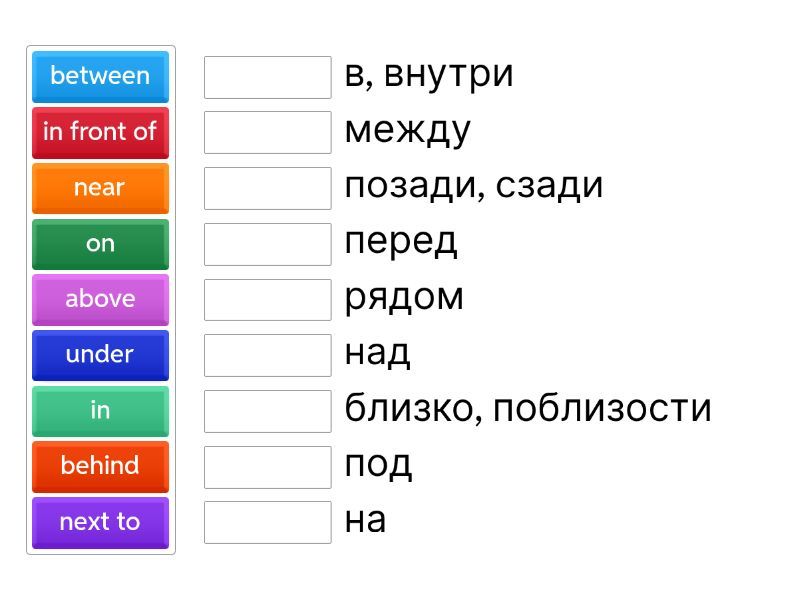Select the answer box for "над"
The image size is (800, 600).
[x=267, y=355]
